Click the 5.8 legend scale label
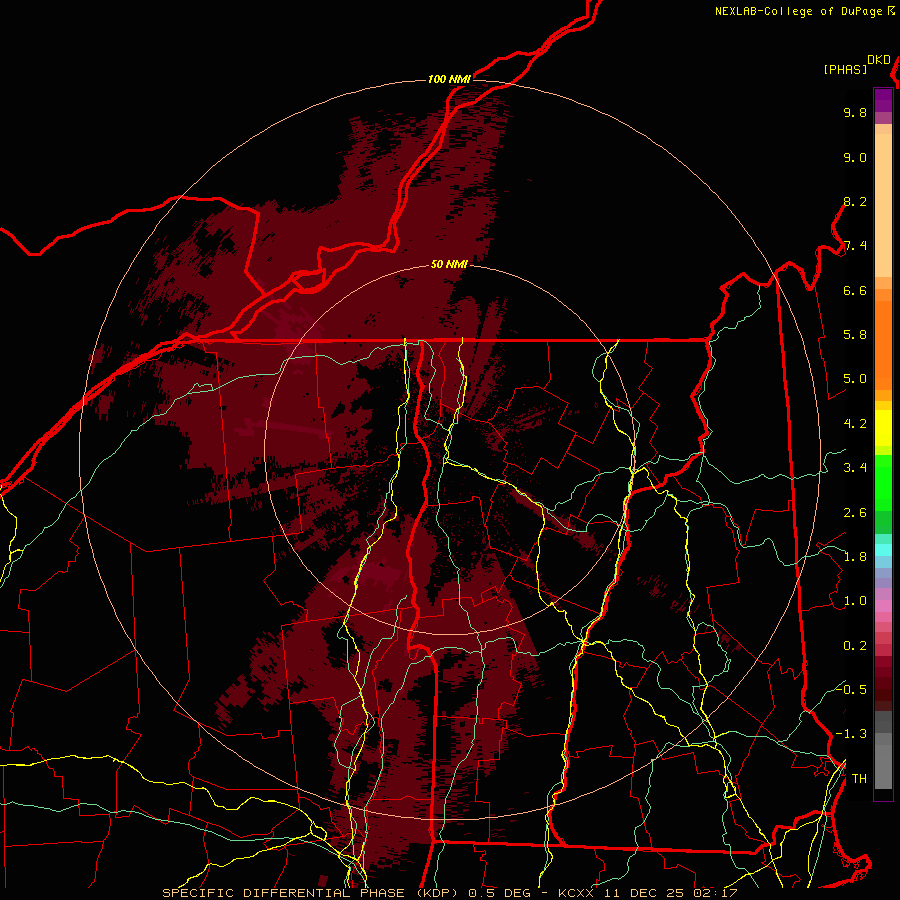 pos(855,335)
